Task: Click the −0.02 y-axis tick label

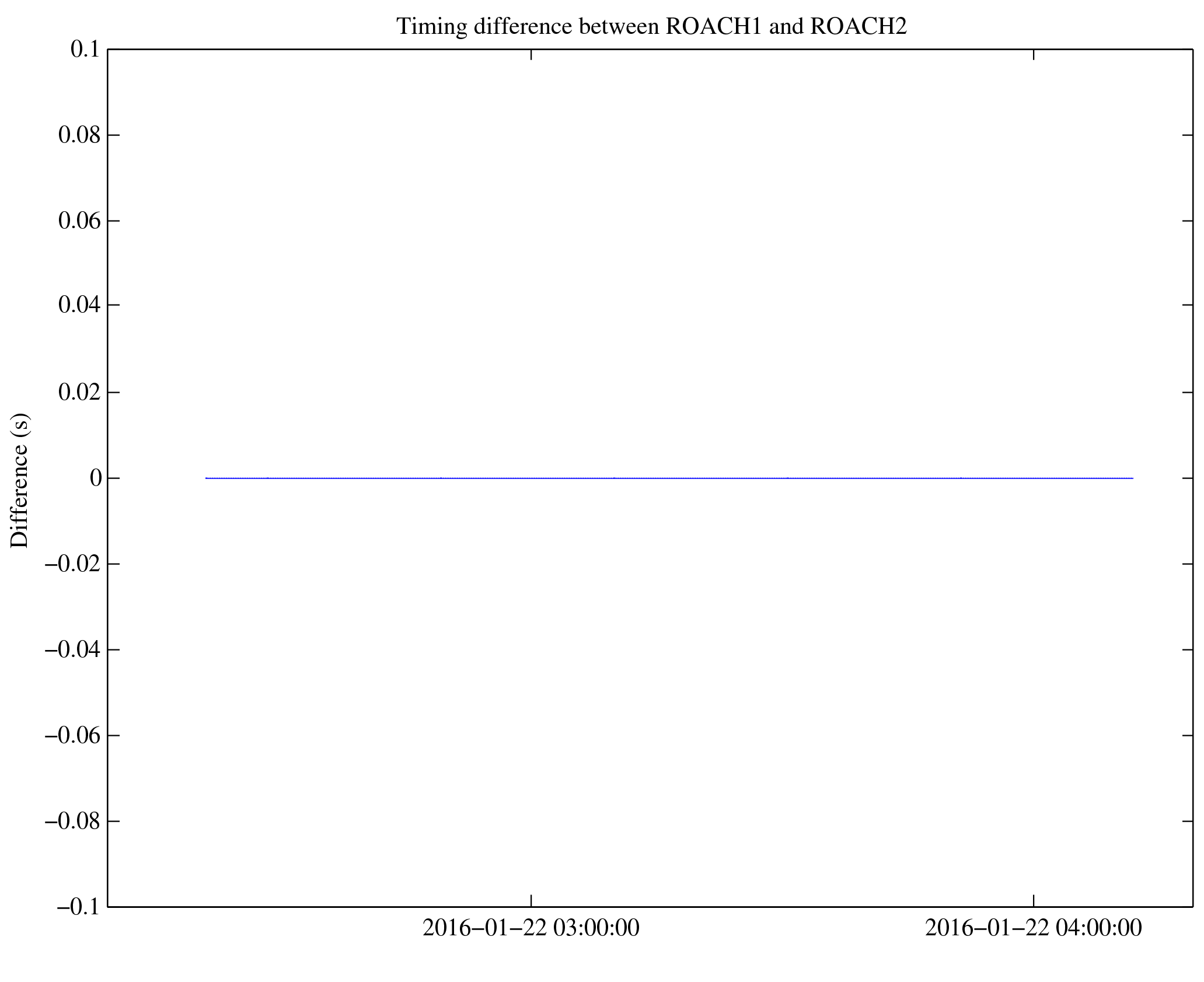Action: coord(73,564)
